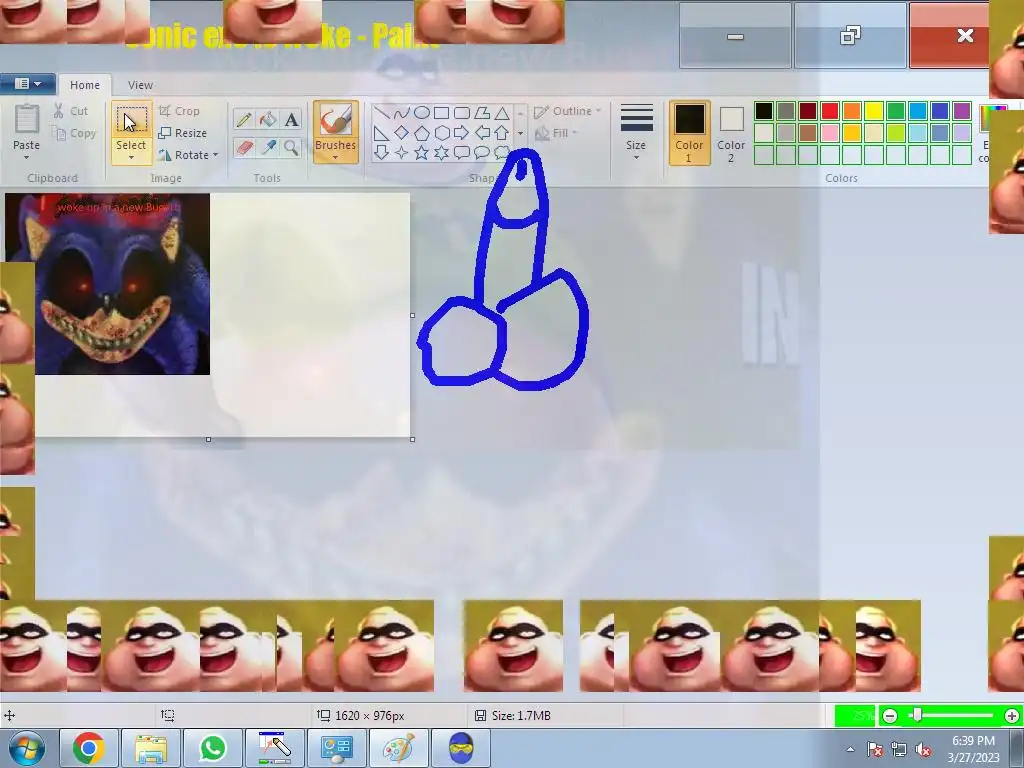Click the Resize button
This screenshot has height=768, width=1024.
pos(183,133)
